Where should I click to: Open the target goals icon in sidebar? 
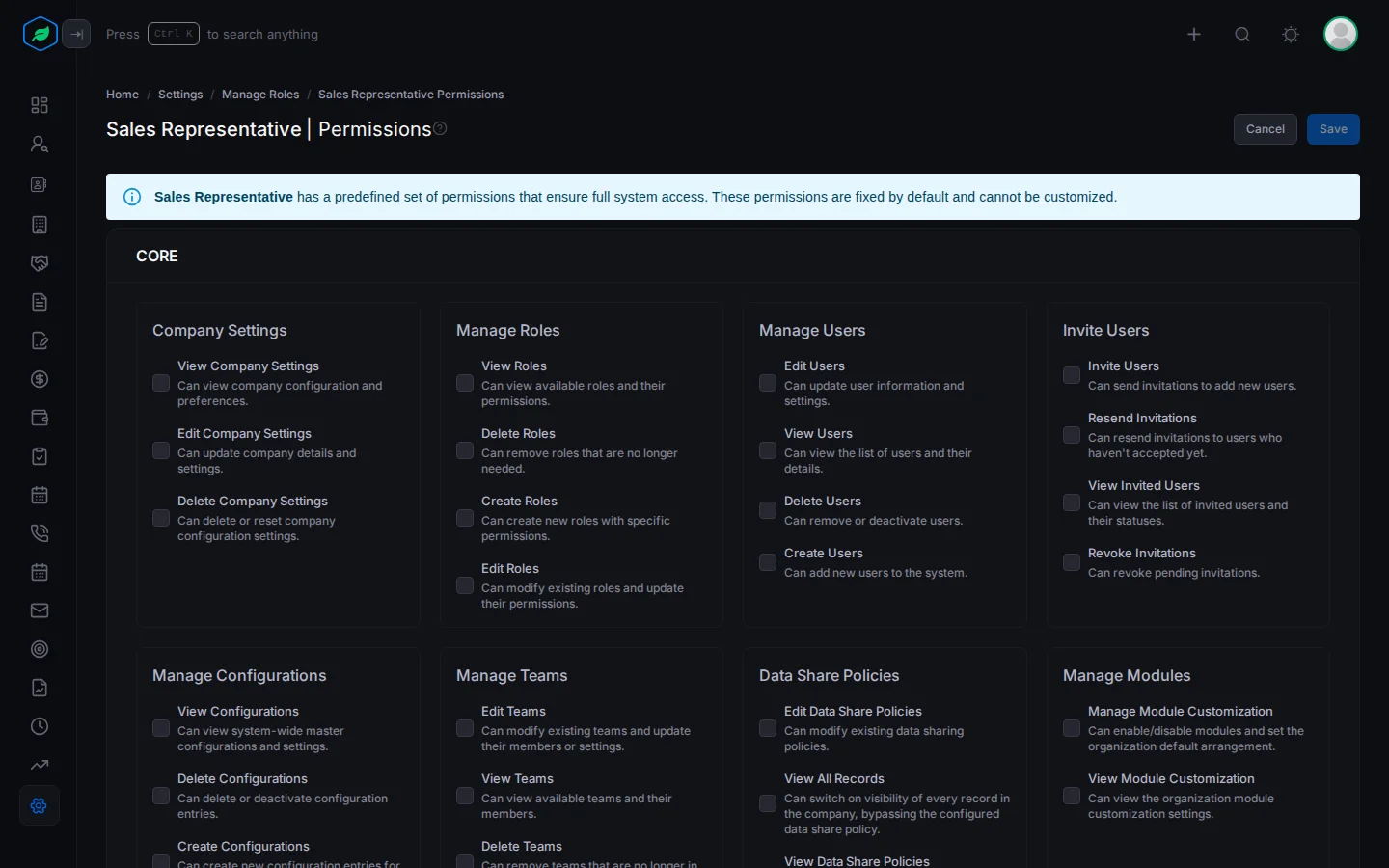pyautogui.click(x=40, y=649)
